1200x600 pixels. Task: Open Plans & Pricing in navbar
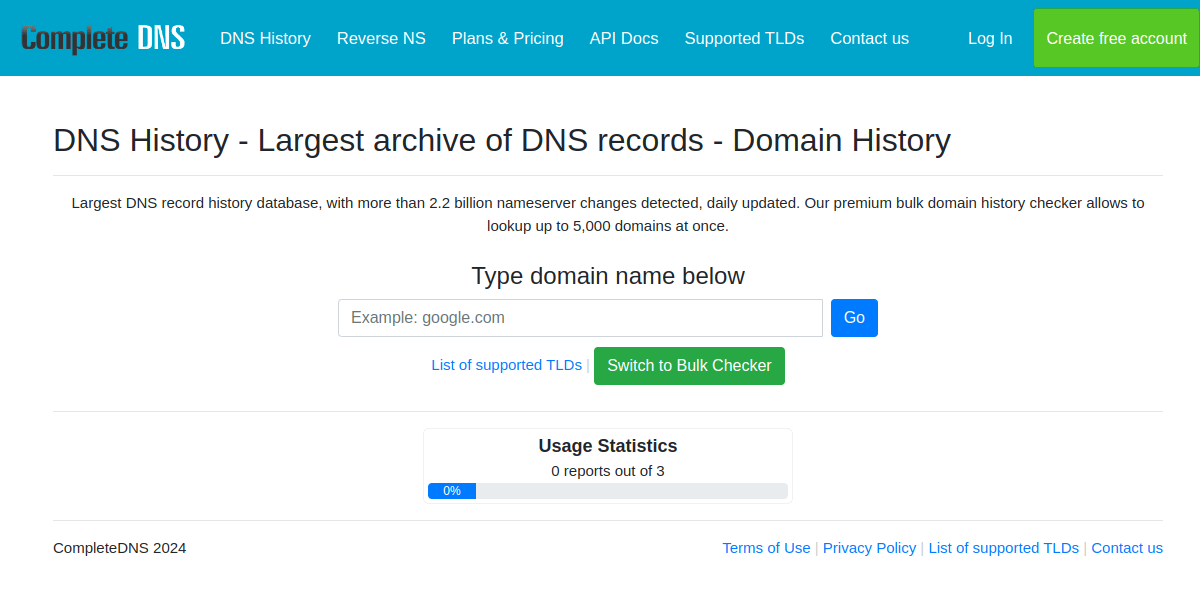[507, 38]
